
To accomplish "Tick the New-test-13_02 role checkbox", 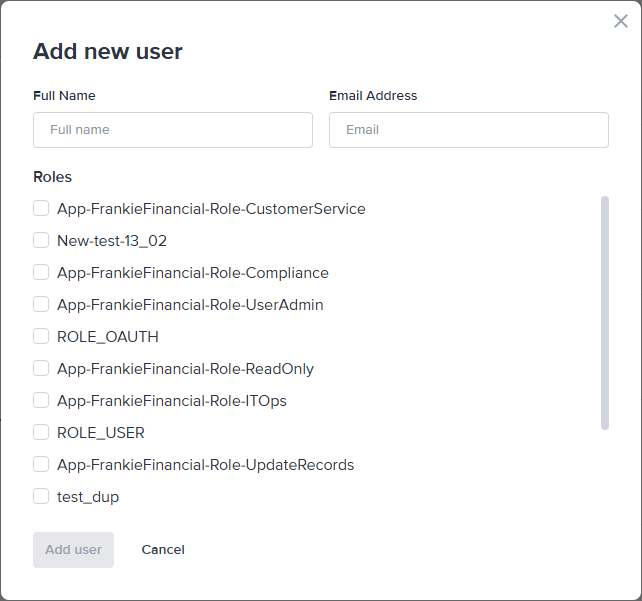I will point(41,241).
